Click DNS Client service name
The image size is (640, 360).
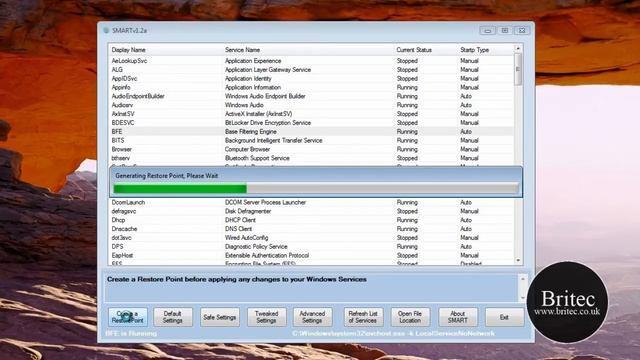pyautogui.click(x=238, y=229)
